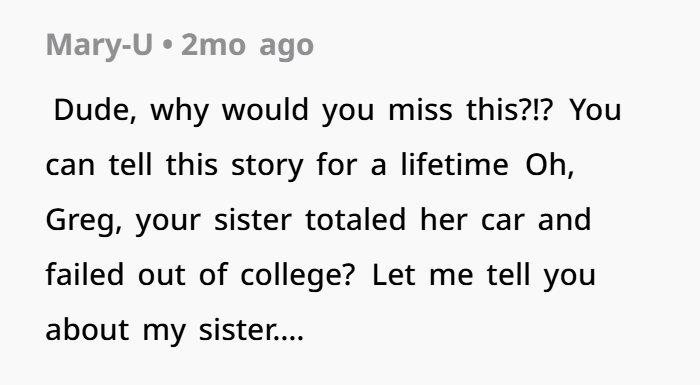
Task: Click the word failed in fourth line
Action: pos(85,274)
